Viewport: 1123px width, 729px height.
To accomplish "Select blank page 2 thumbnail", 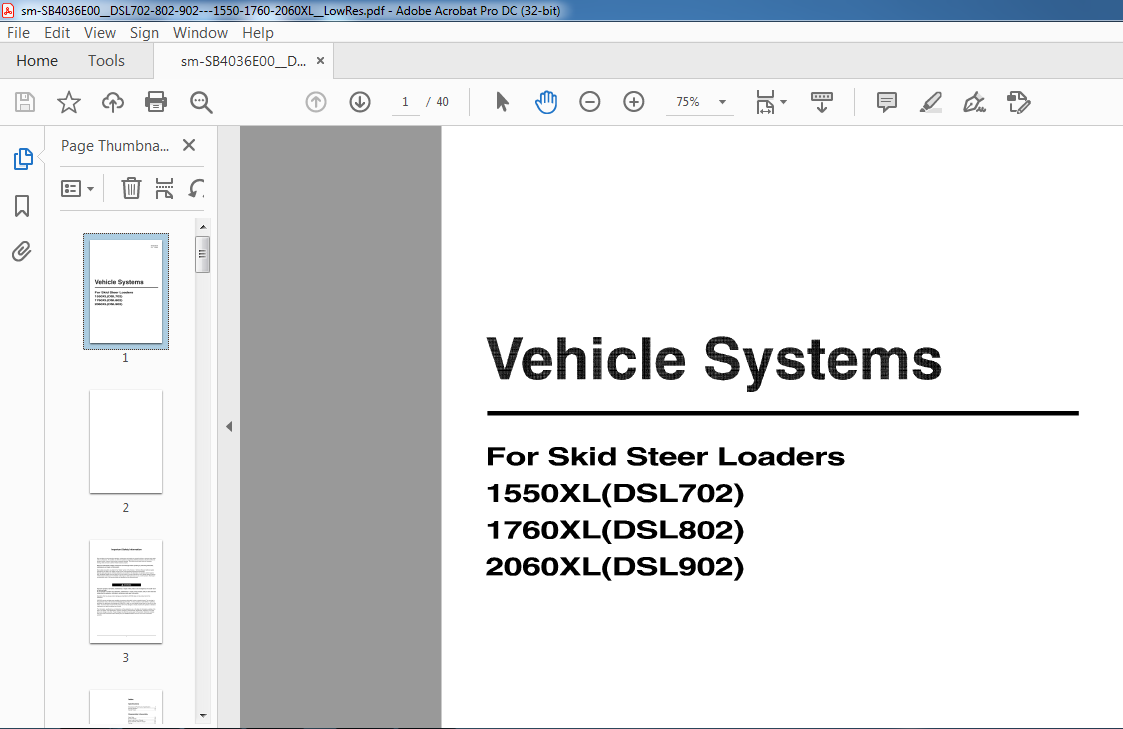I will (x=126, y=442).
